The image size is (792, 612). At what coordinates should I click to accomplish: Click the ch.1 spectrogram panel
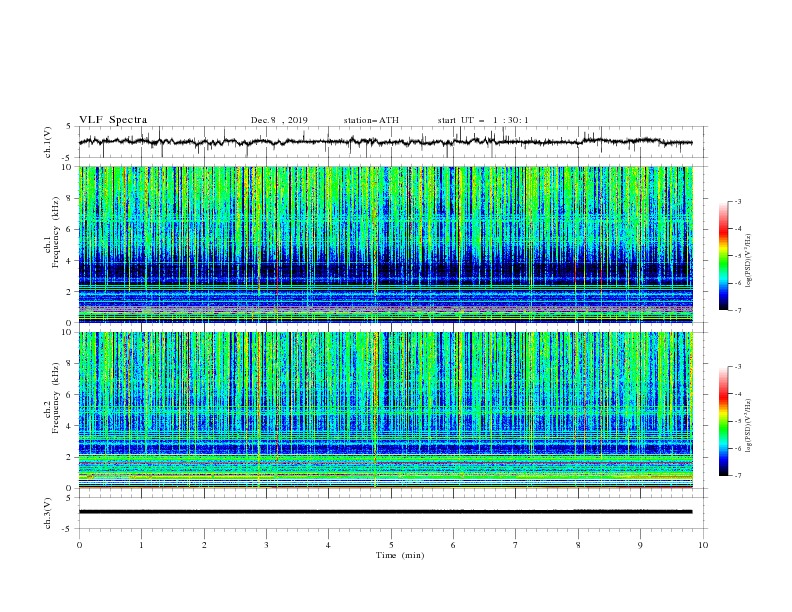[x=386, y=244]
